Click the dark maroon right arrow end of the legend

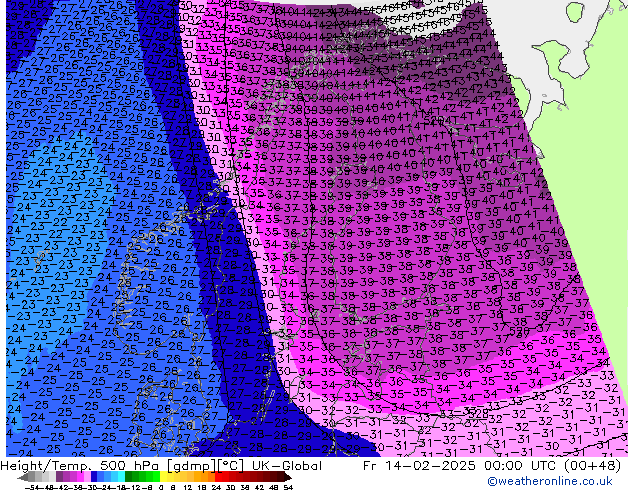(x=288, y=478)
